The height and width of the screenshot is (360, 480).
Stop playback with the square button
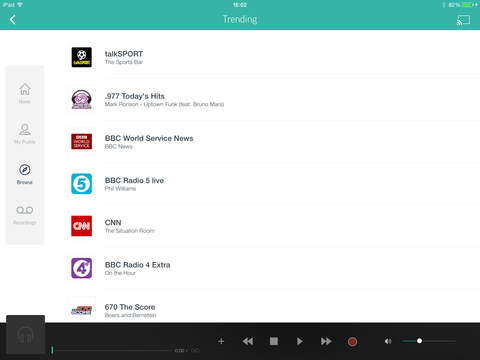coord(274,341)
